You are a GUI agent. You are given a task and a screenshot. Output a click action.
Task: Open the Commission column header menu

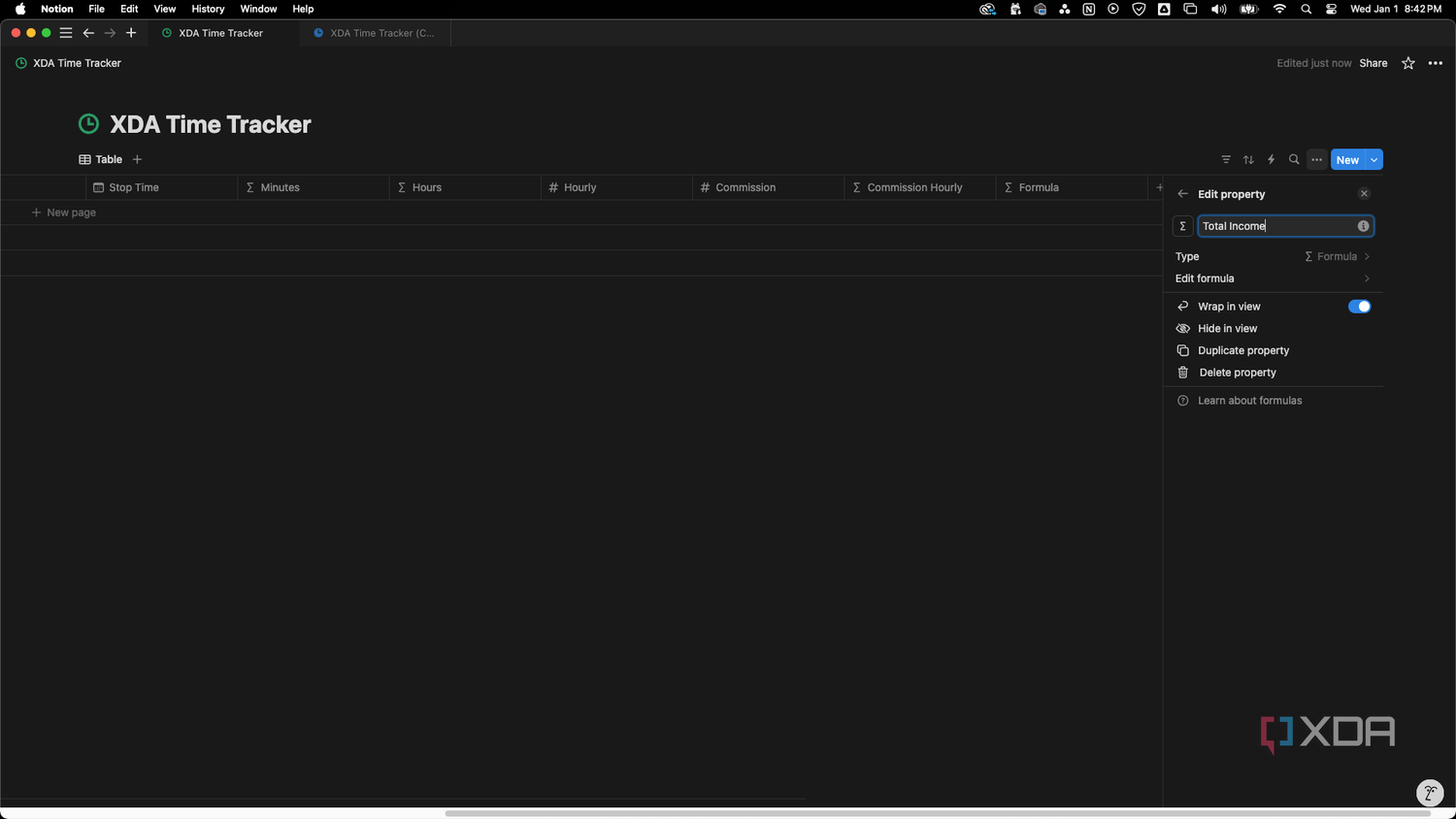pos(768,187)
